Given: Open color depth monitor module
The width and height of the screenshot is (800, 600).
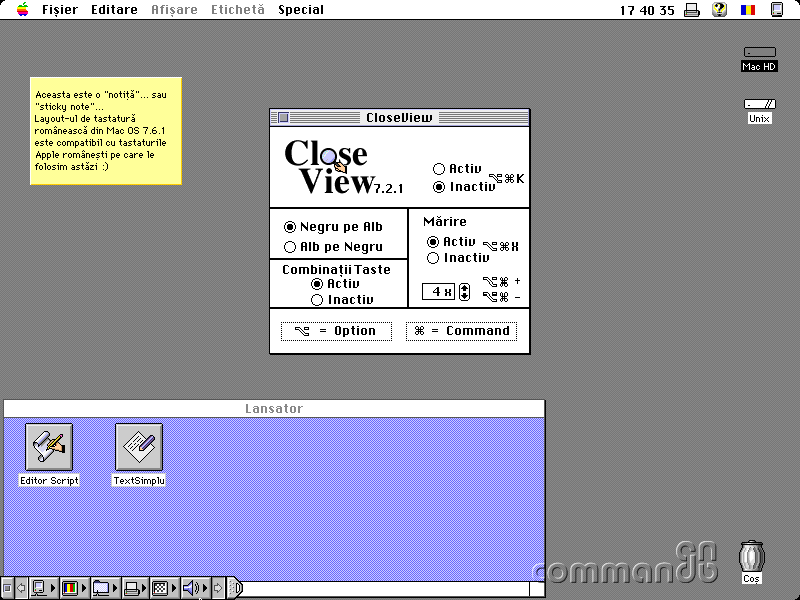Looking at the screenshot, I should [x=74, y=588].
